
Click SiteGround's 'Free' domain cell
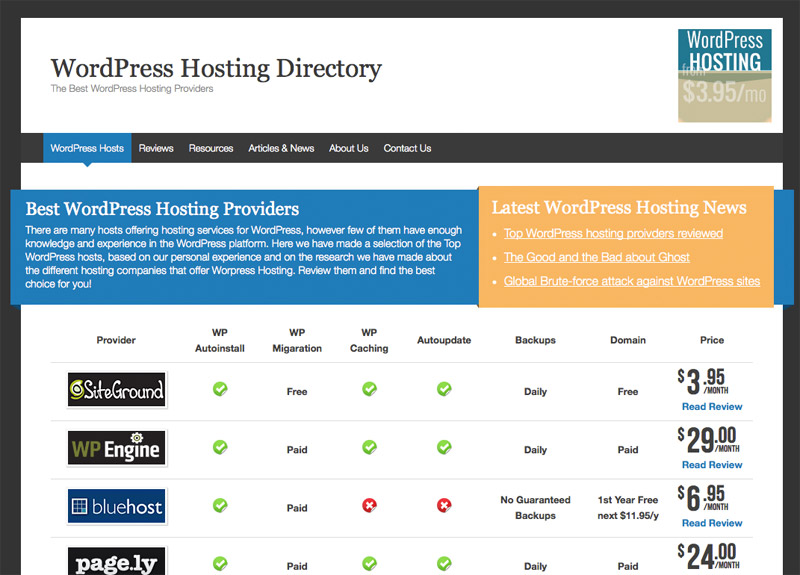628,392
